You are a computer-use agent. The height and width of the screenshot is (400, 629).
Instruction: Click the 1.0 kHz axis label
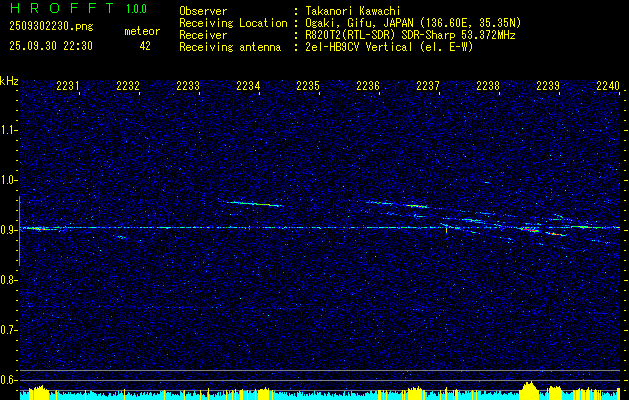8,180
